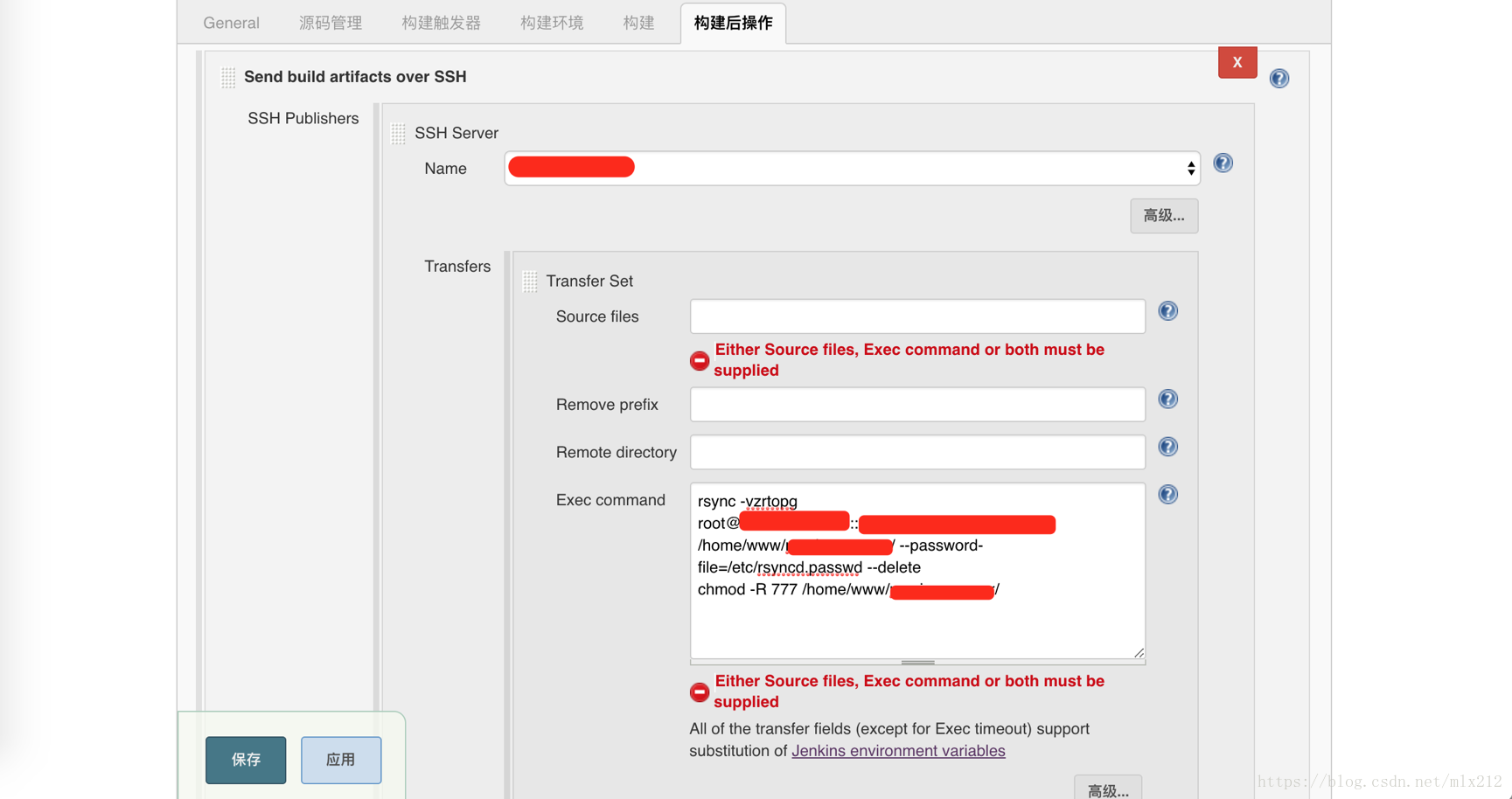The image size is (1512, 799).
Task: Open the SSH Server Name dropdown
Action: (852, 168)
